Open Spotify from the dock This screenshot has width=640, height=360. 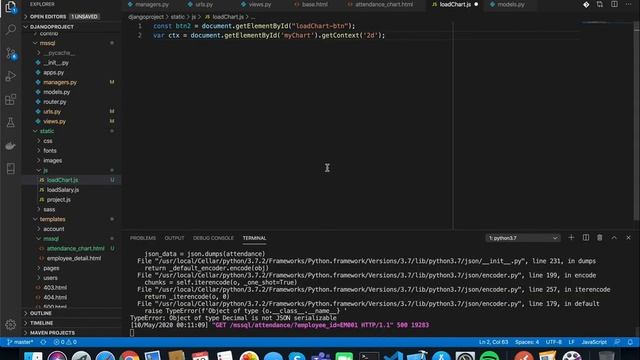click(489, 356)
